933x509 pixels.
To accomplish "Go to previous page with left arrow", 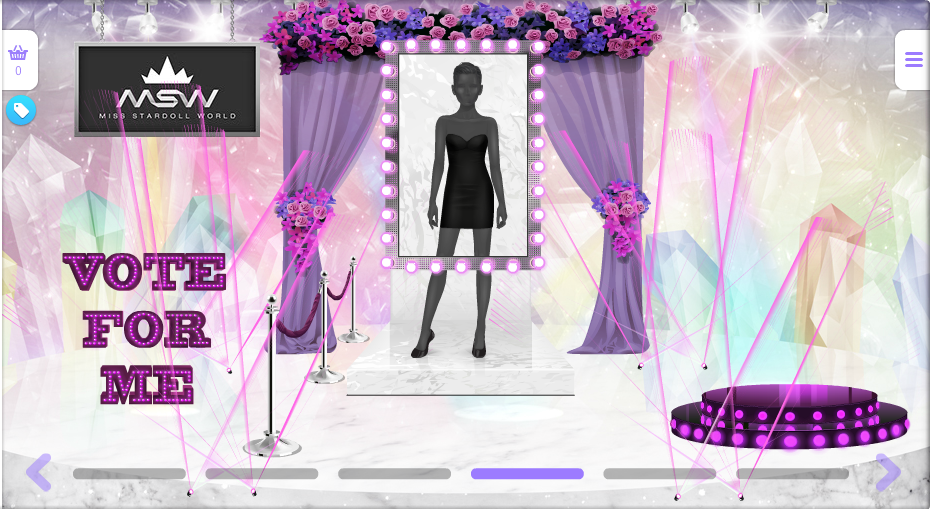I will 39,472.
